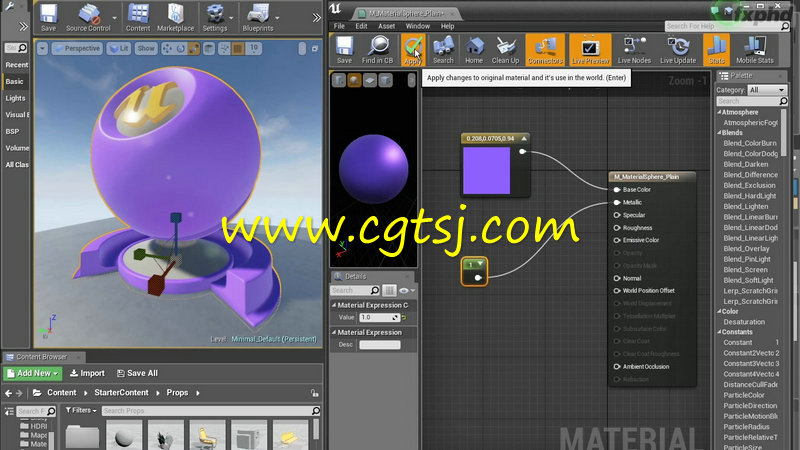
Task: Open the File menu in material editor
Action: 339,26
